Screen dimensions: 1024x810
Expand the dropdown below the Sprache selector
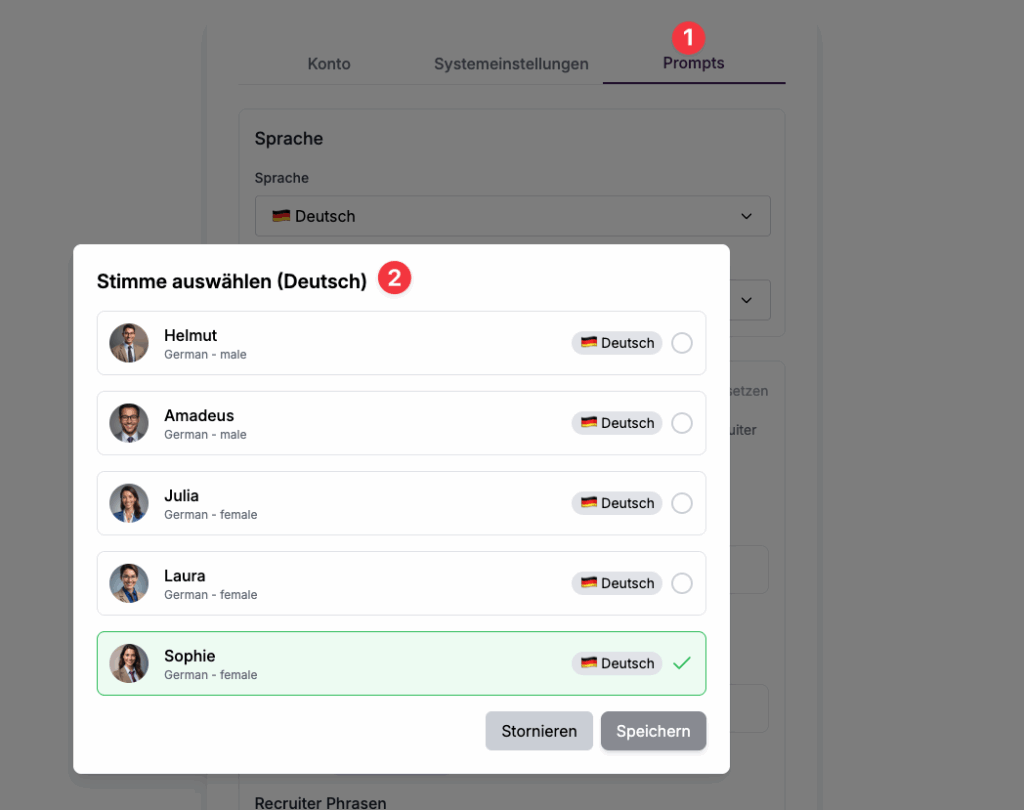(746, 300)
